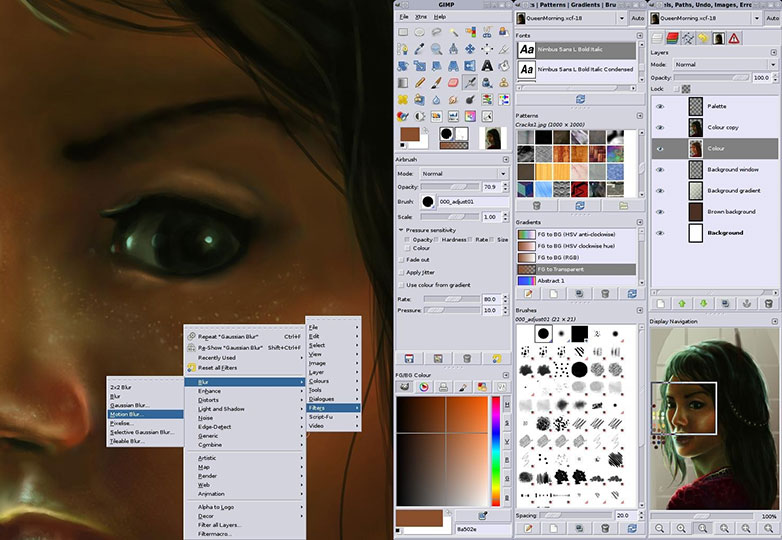Open the Undo History tab icon
Viewport: 782px width, 540px height.
pos(703,38)
